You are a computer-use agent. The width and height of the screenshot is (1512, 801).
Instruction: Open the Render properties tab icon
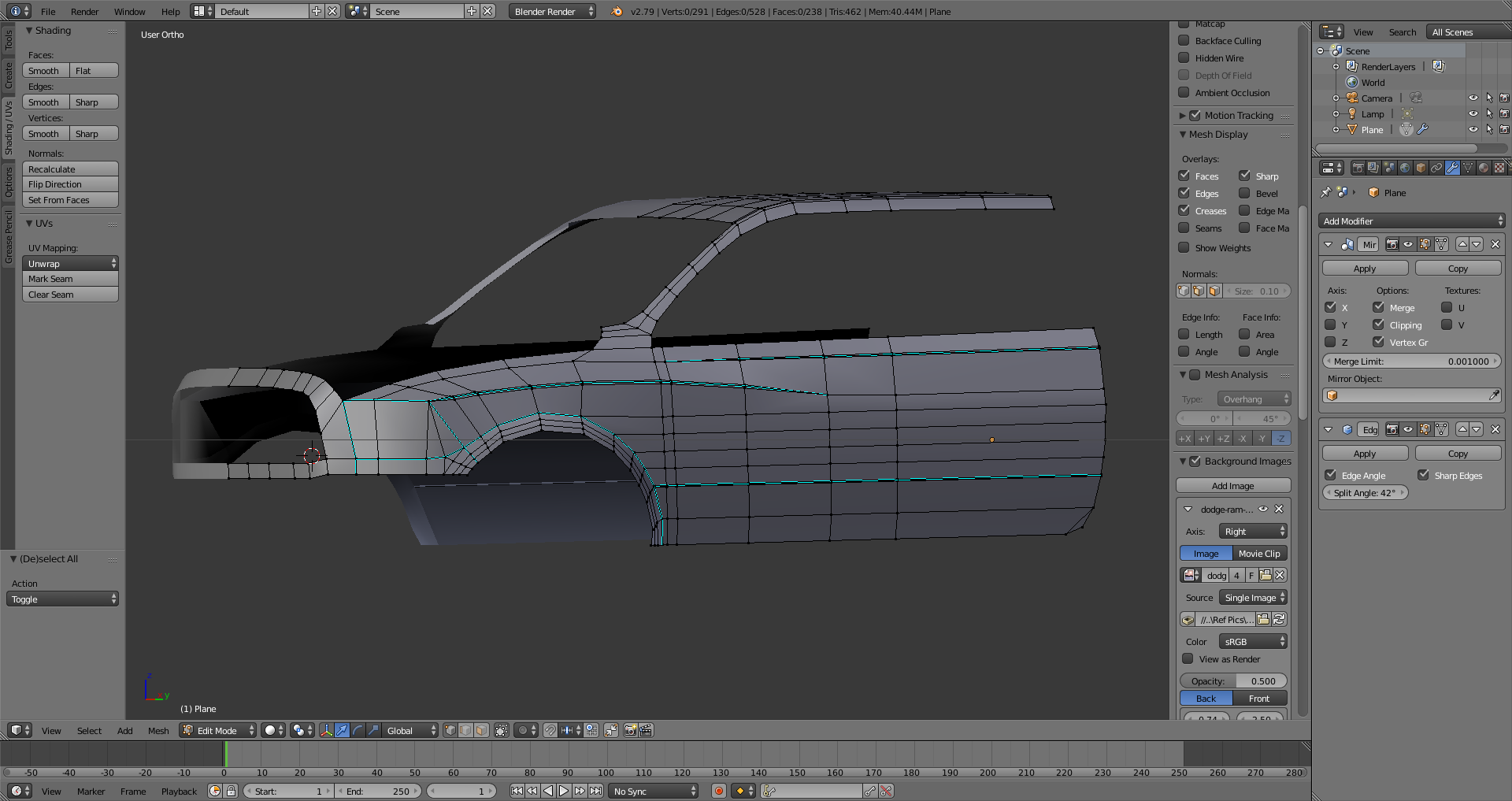point(1358,168)
